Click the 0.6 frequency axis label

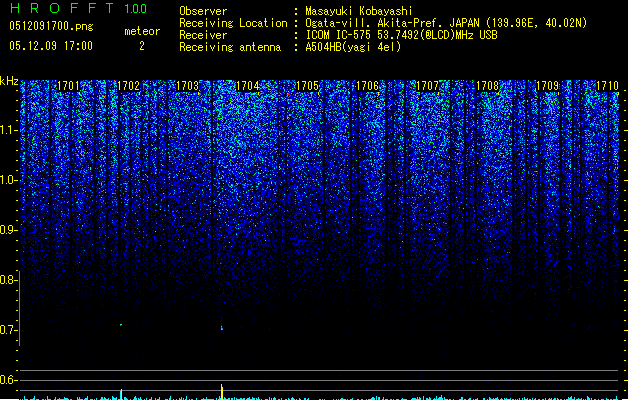(x=8, y=380)
